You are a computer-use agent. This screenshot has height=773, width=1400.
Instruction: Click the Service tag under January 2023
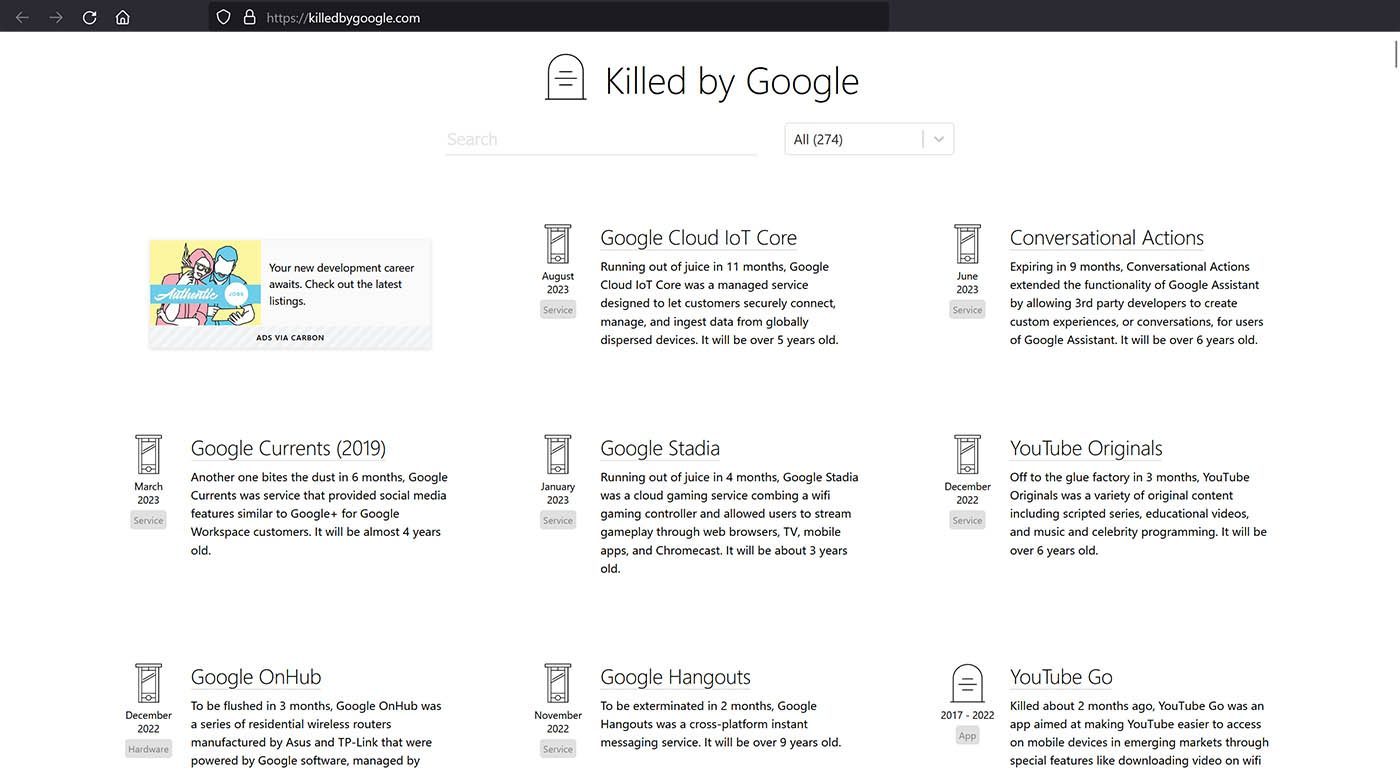click(558, 520)
